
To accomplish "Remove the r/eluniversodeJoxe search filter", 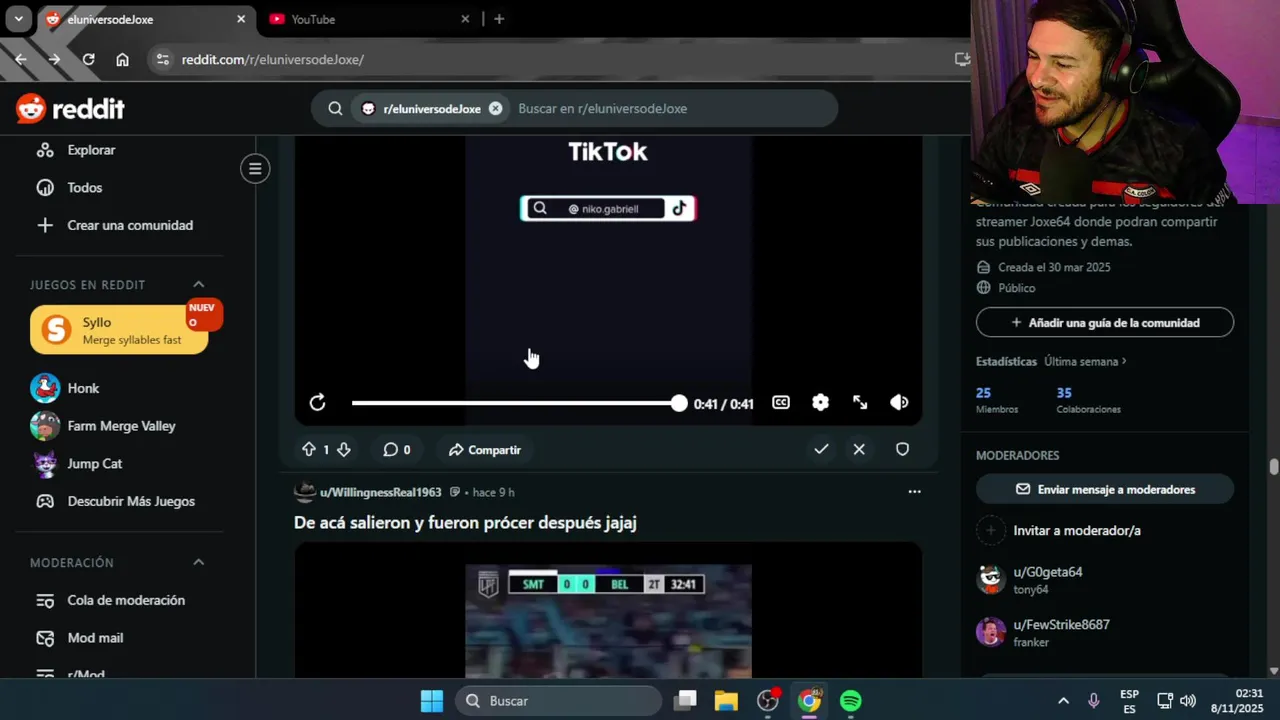I will pos(495,108).
